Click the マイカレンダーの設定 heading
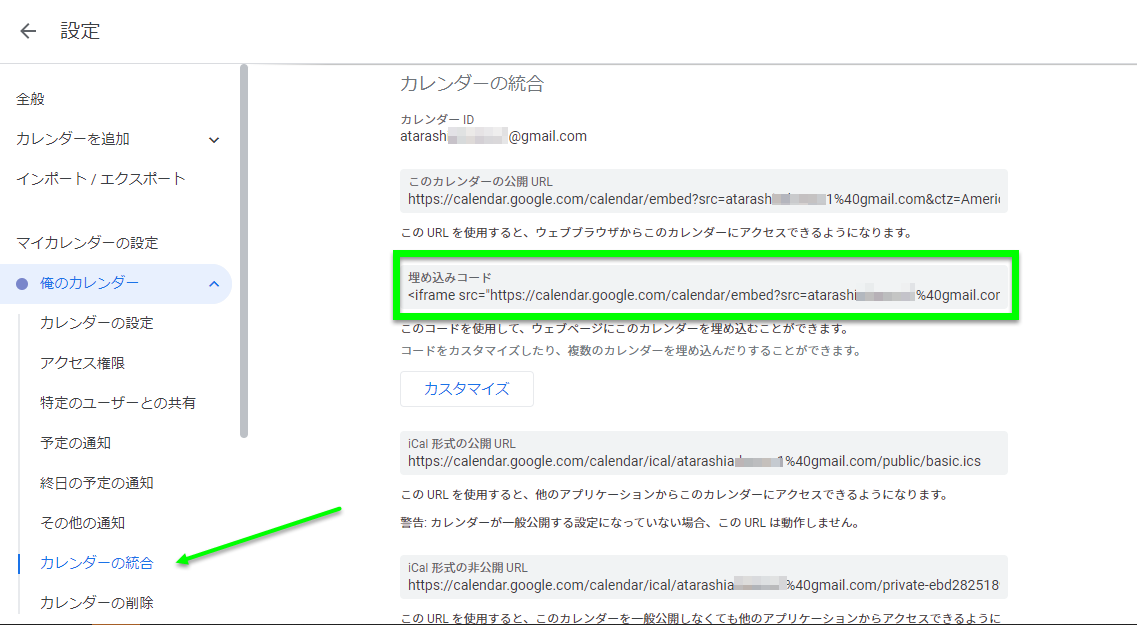 click(x=87, y=243)
